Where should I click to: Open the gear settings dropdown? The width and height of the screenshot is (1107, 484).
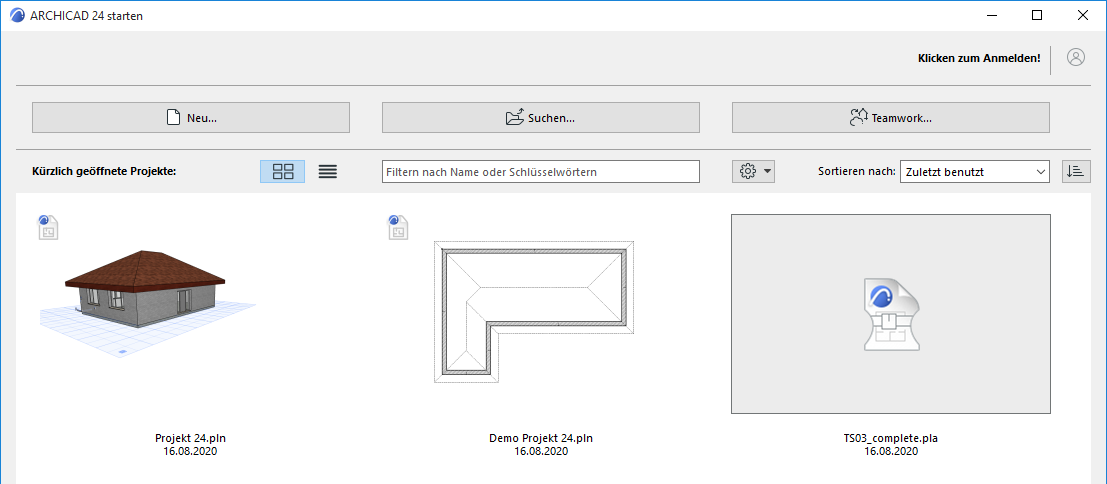753,171
